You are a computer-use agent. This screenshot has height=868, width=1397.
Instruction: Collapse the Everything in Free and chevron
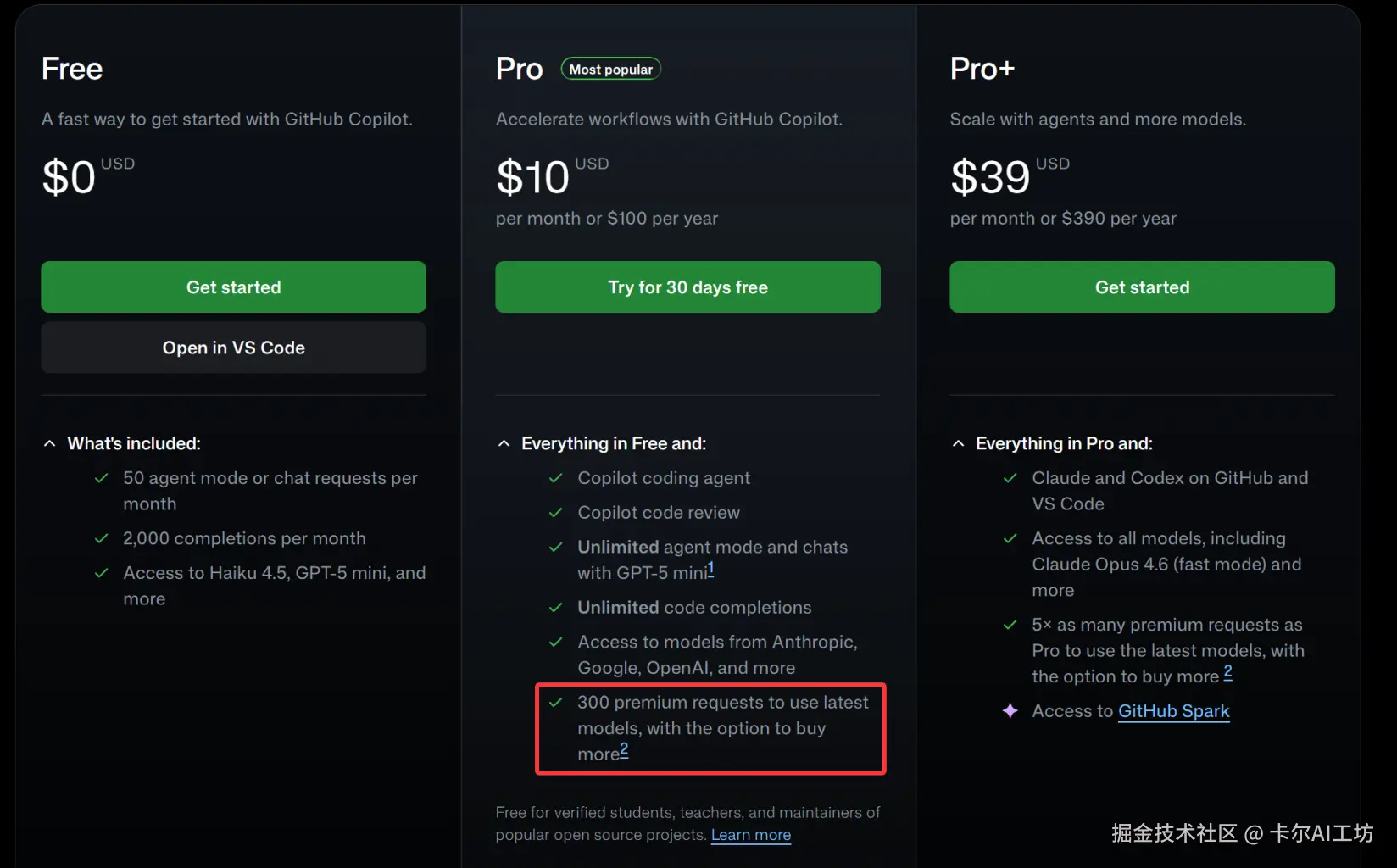(x=504, y=443)
